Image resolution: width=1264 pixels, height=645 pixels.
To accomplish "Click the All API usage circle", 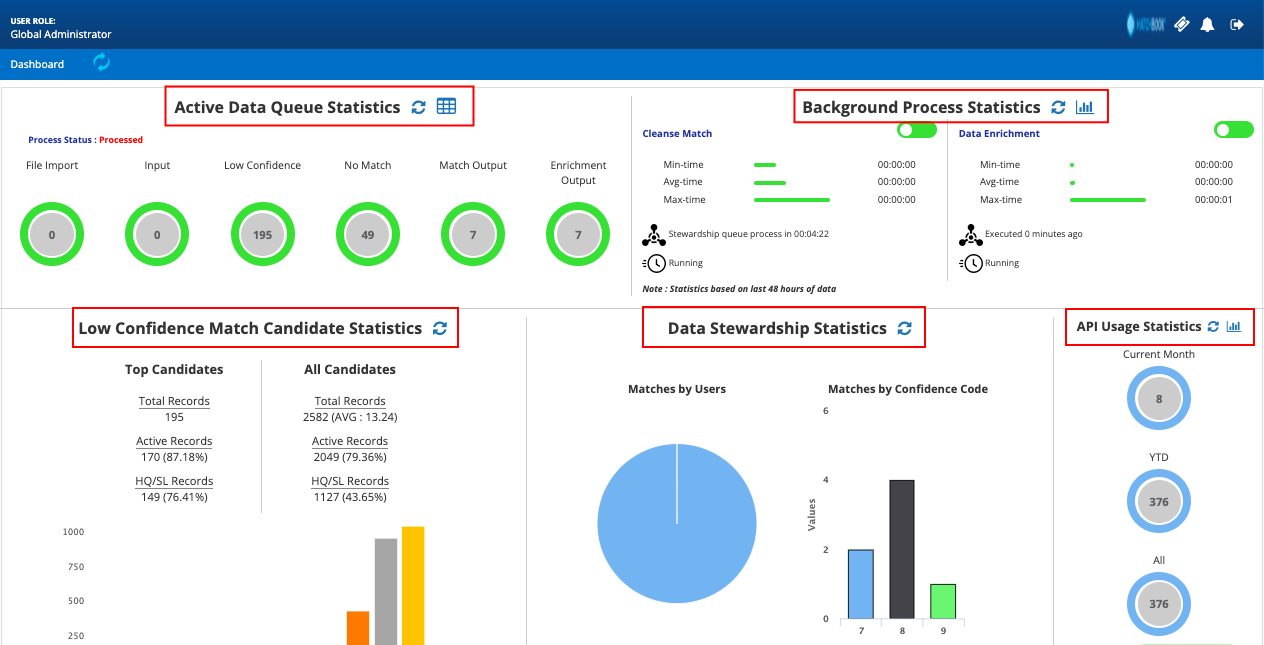I will point(1159,605).
